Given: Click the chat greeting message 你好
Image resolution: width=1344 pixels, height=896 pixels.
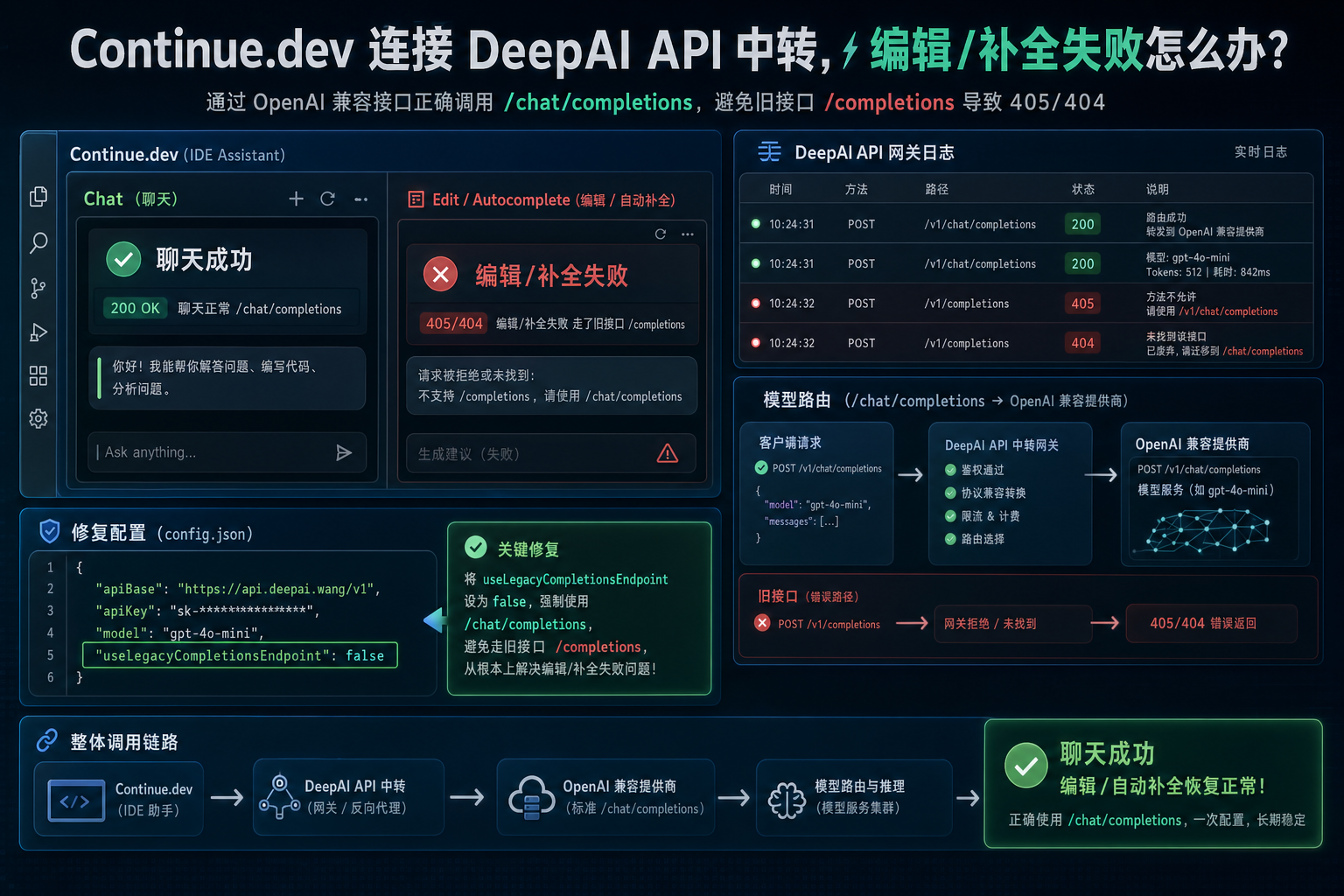Looking at the screenshot, I should coord(227,378).
